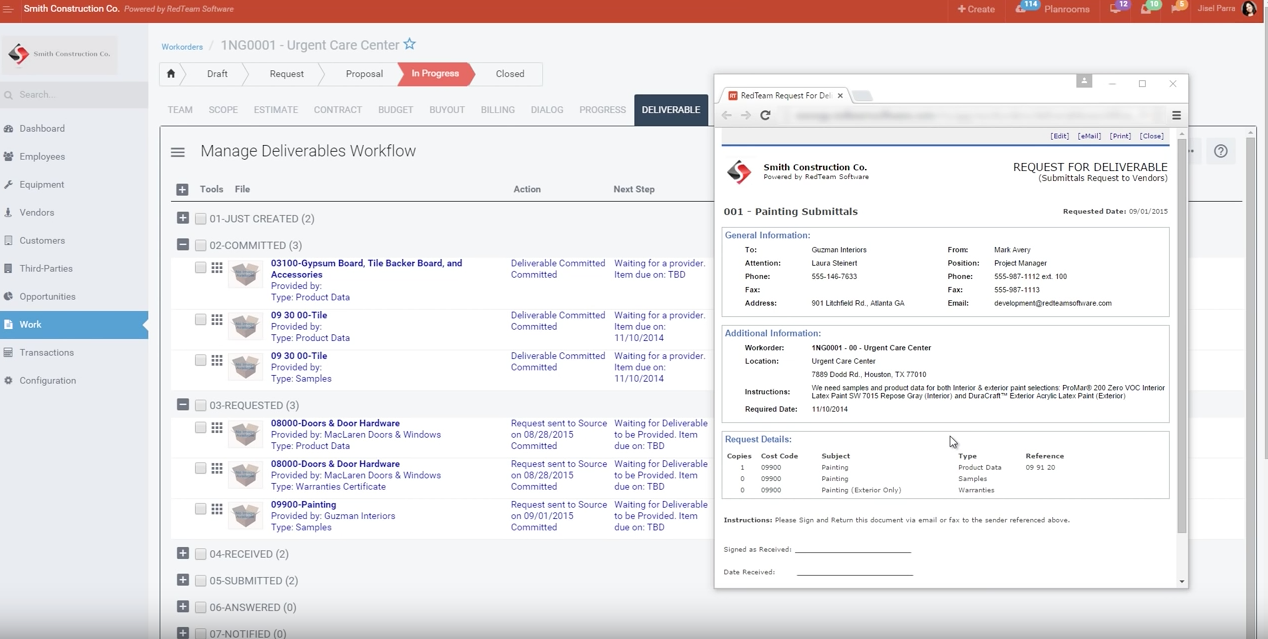Check the 05-SUBMITTED group checkbox
This screenshot has height=639, width=1268.
[x=201, y=581]
